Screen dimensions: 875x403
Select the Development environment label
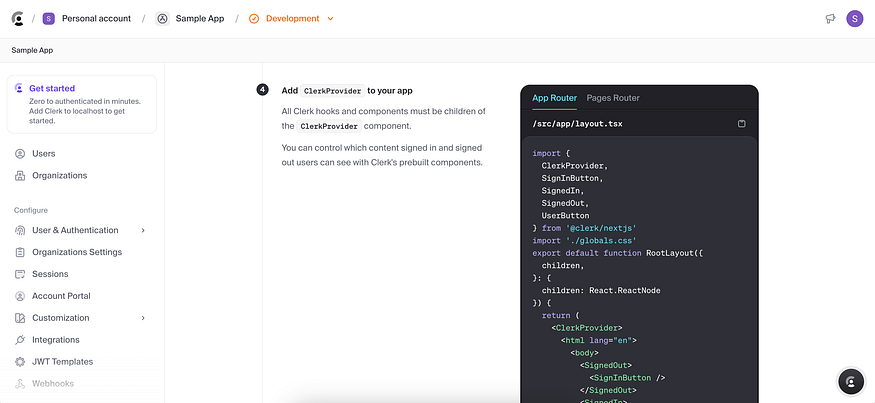coord(292,18)
